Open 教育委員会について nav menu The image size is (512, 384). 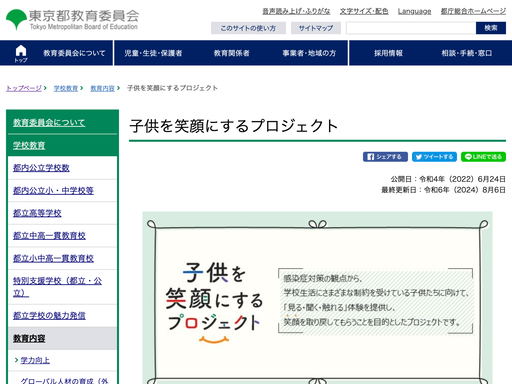tap(74, 53)
